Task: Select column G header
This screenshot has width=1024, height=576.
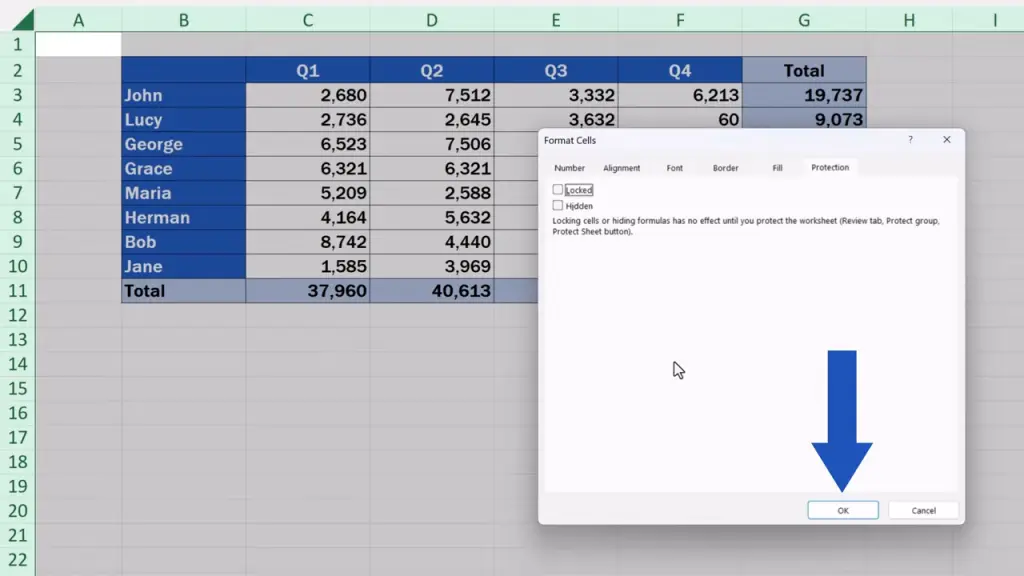Action: [x=803, y=20]
